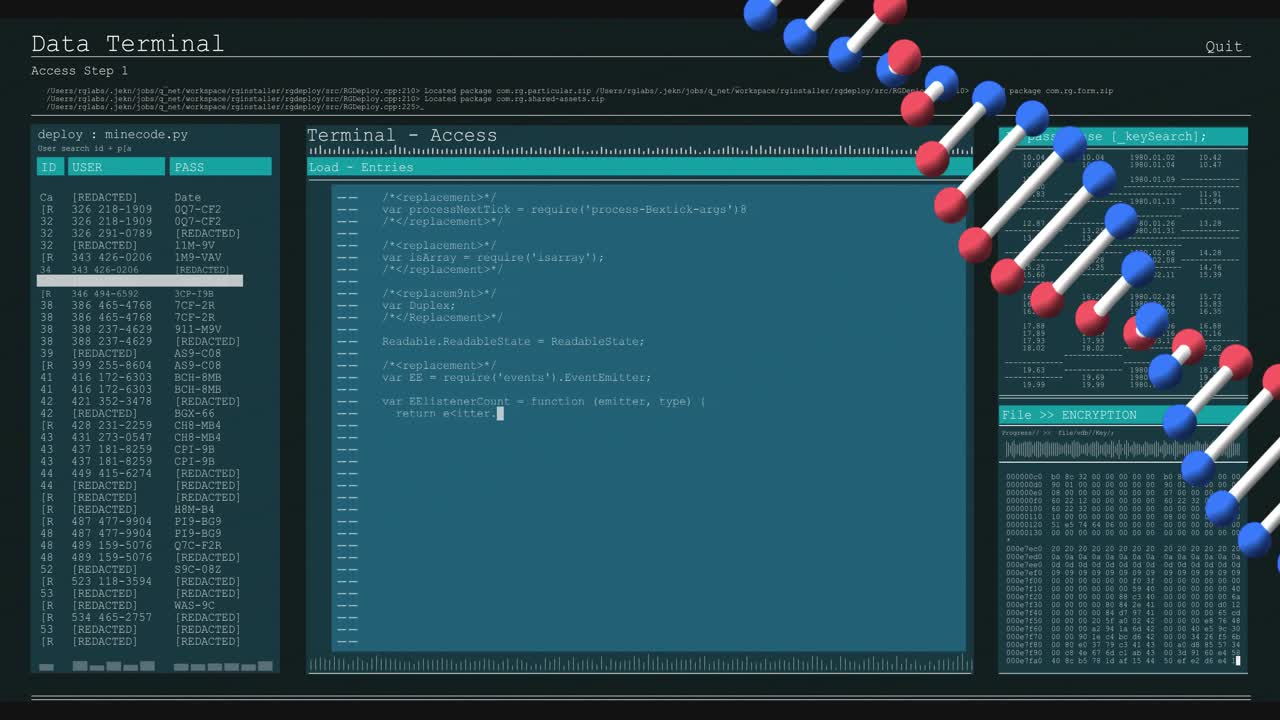Click 'Located package com.rg.shared-assets.zip' log line

(515, 99)
